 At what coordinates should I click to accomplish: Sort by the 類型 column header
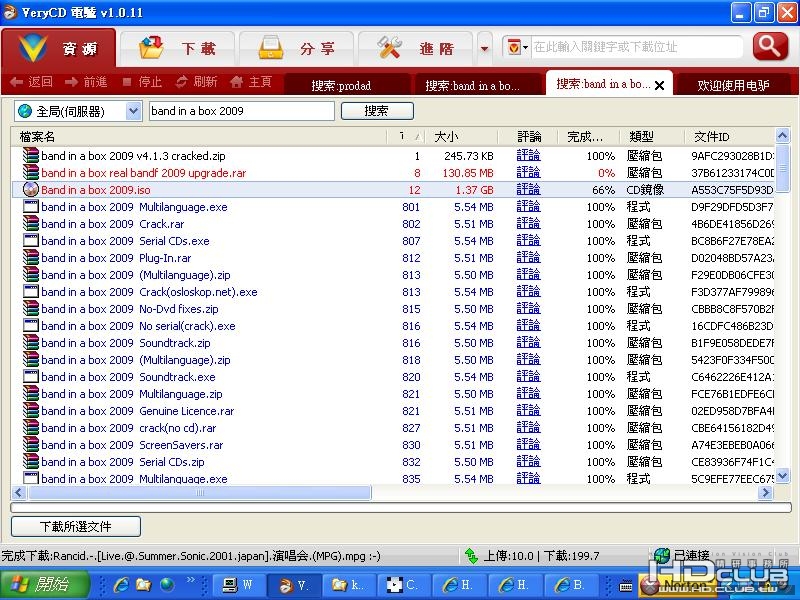click(652, 136)
